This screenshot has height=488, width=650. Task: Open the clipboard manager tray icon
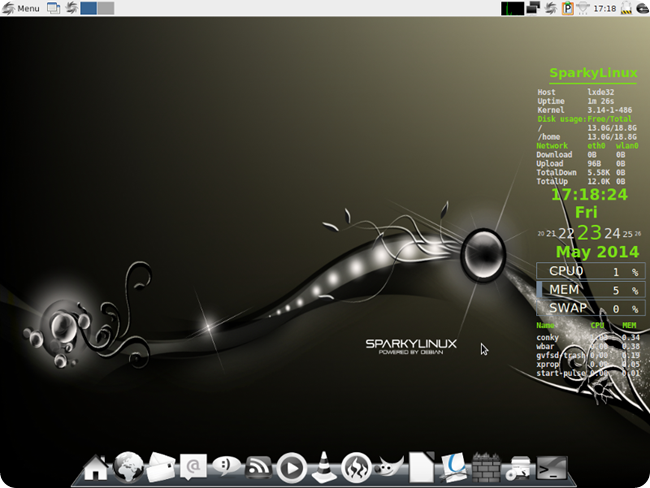pyautogui.click(x=568, y=8)
